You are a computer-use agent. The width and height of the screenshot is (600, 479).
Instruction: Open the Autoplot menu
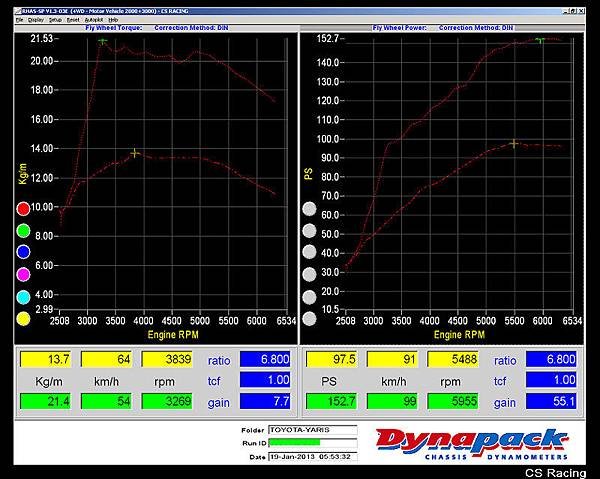[94, 20]
